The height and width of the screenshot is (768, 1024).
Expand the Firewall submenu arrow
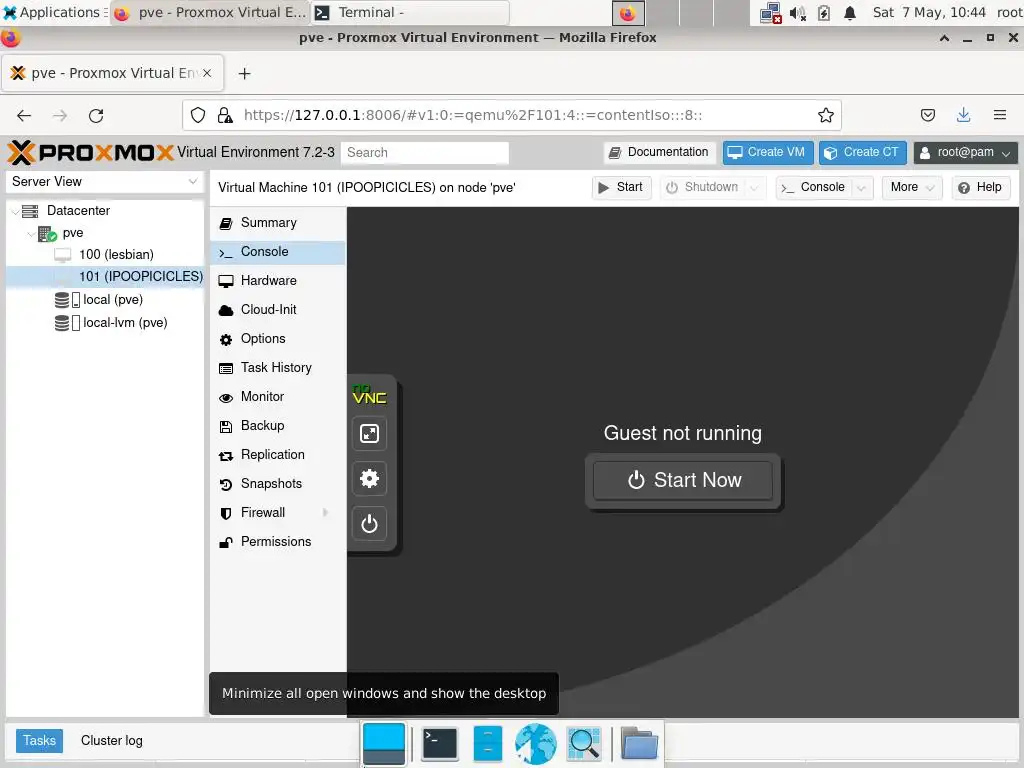[x=325, y=513]
